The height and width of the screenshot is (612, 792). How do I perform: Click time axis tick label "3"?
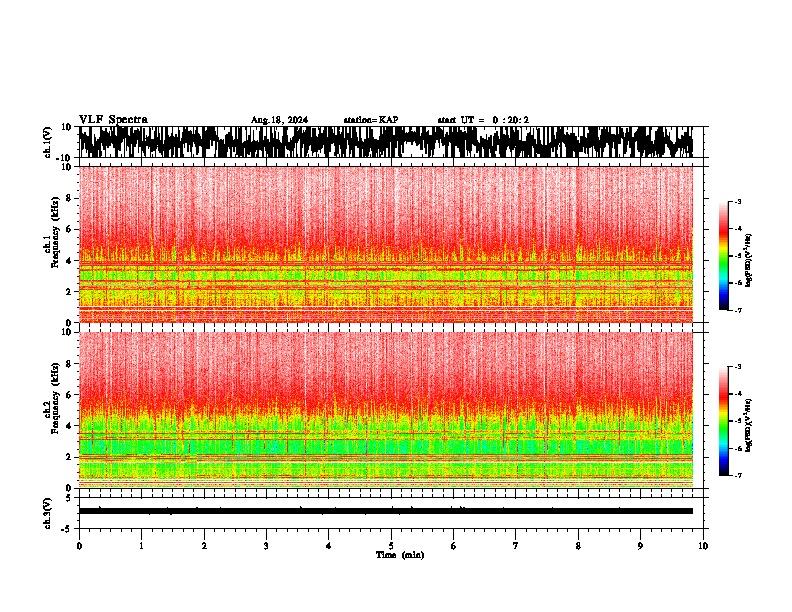coord(266,546)
